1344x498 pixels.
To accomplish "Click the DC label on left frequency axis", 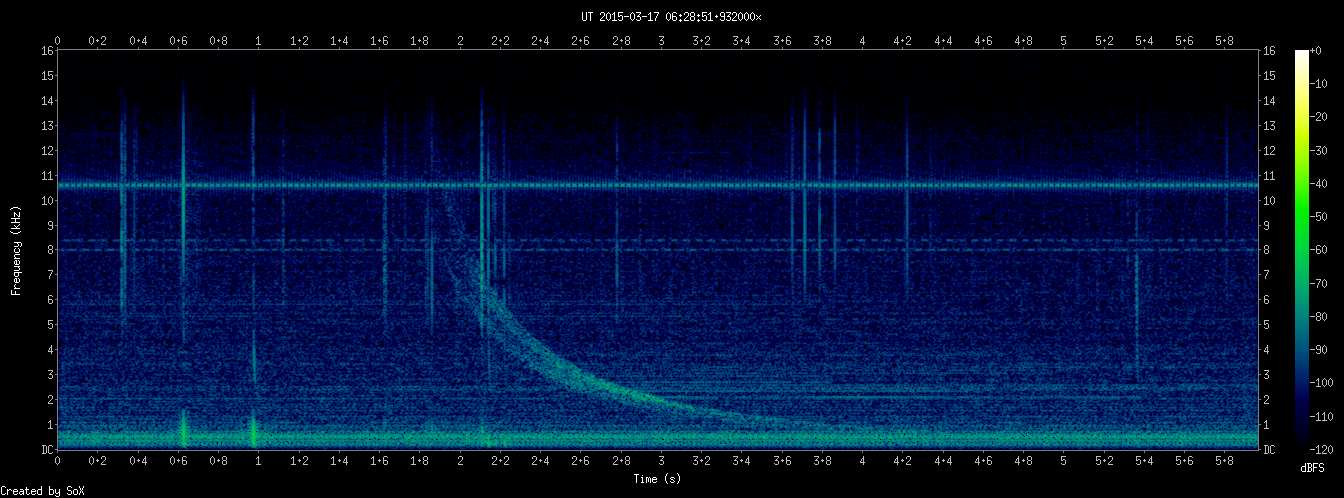I will tap(47, 450).
